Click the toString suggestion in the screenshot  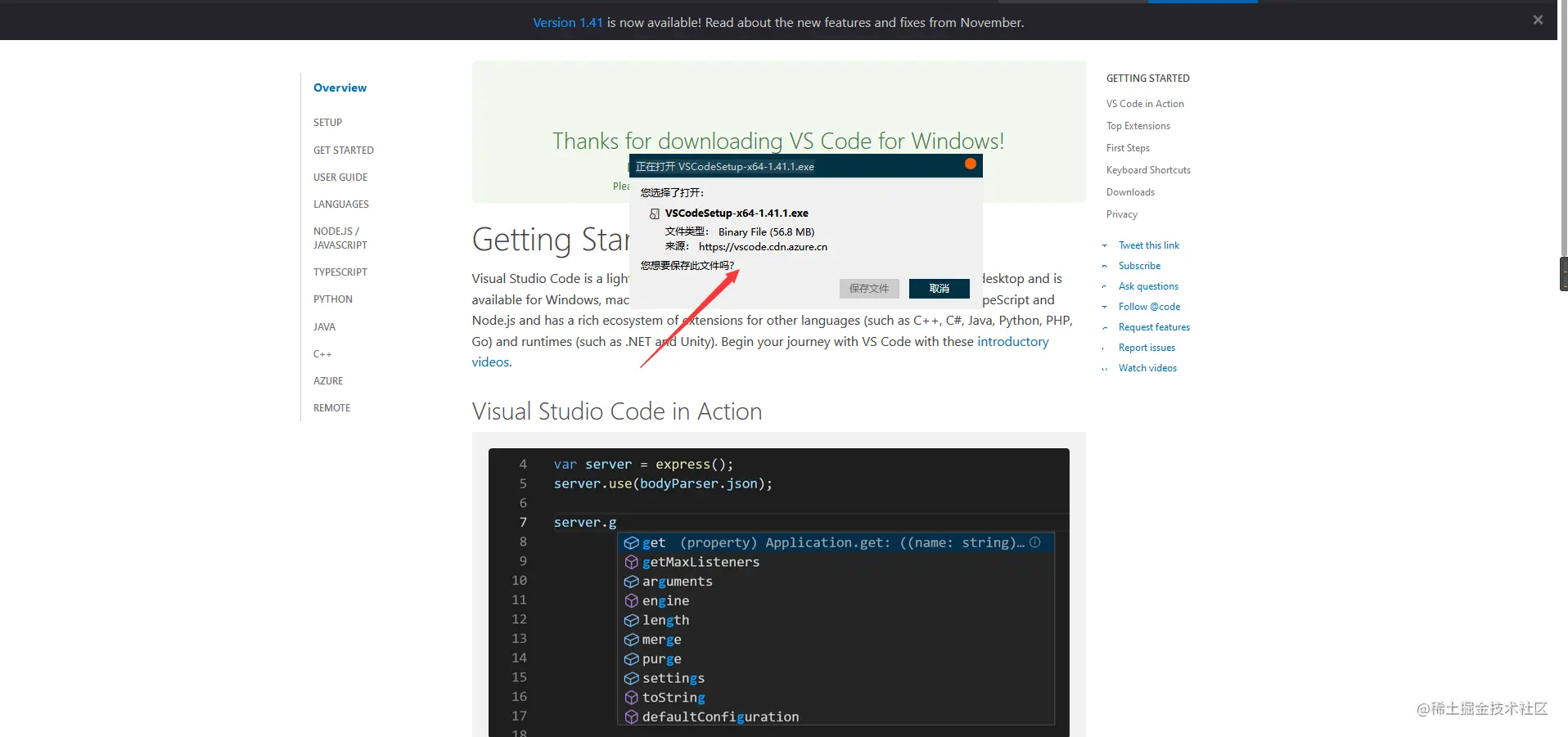coord(674,698)
